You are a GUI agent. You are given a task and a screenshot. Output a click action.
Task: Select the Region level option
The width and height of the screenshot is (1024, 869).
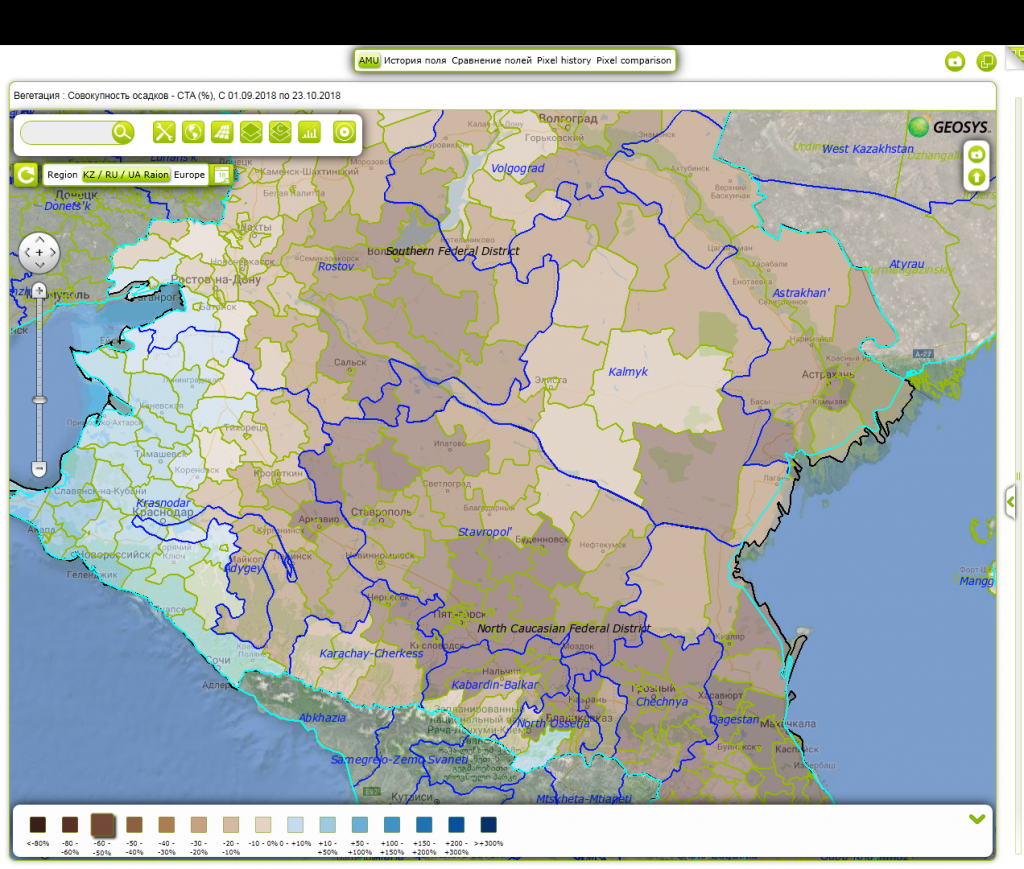tap(62, 175)
